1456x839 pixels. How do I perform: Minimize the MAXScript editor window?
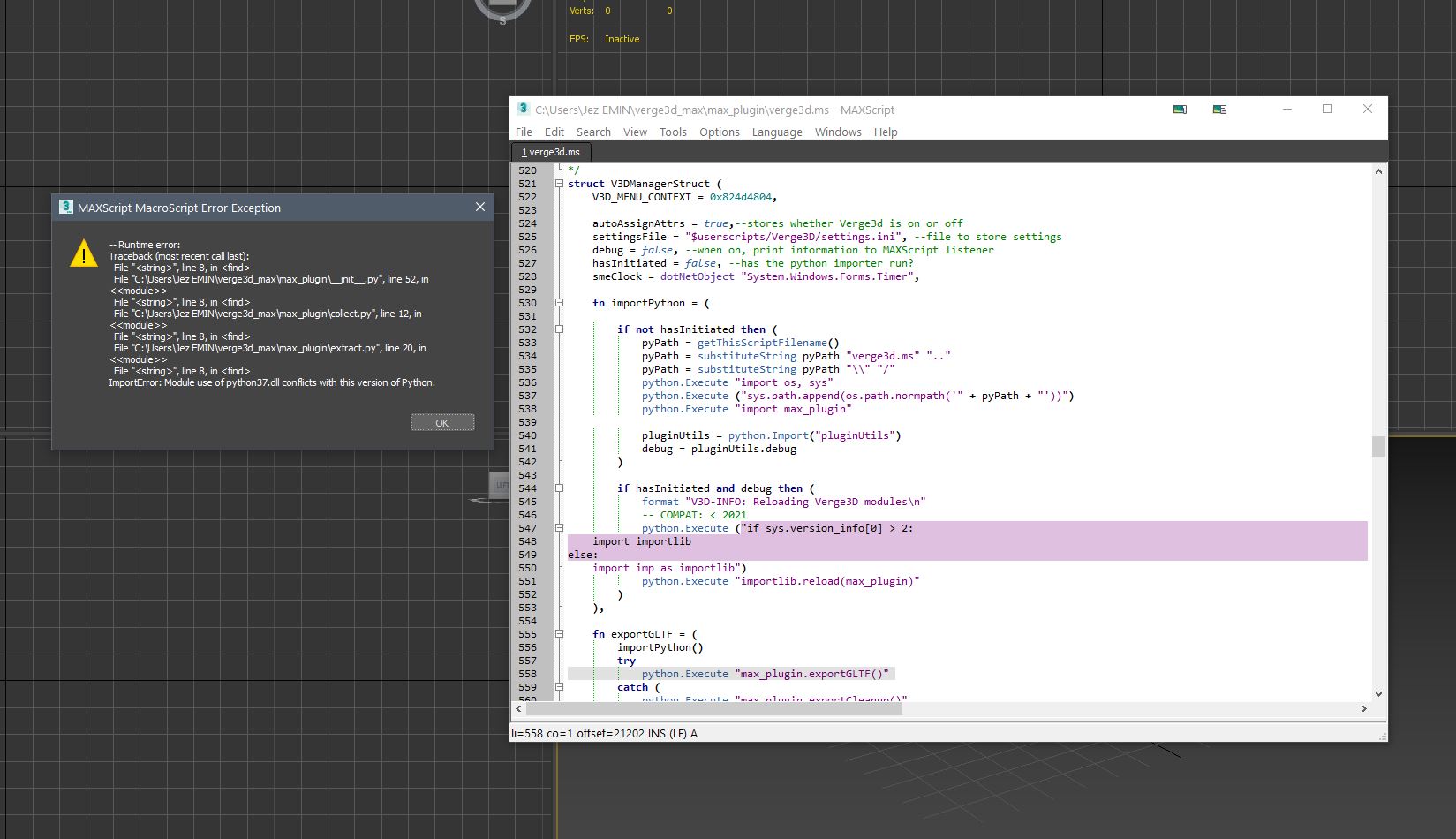click(x=1287, y=109)
